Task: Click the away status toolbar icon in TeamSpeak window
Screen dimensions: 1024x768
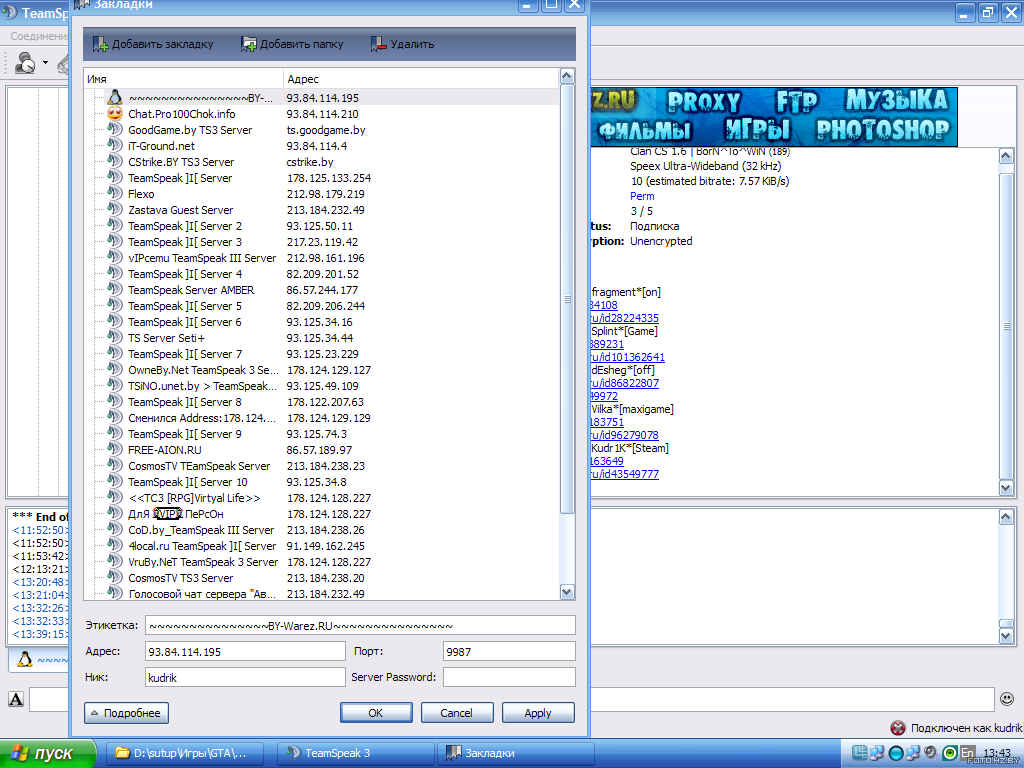Action: coord(25,63)
